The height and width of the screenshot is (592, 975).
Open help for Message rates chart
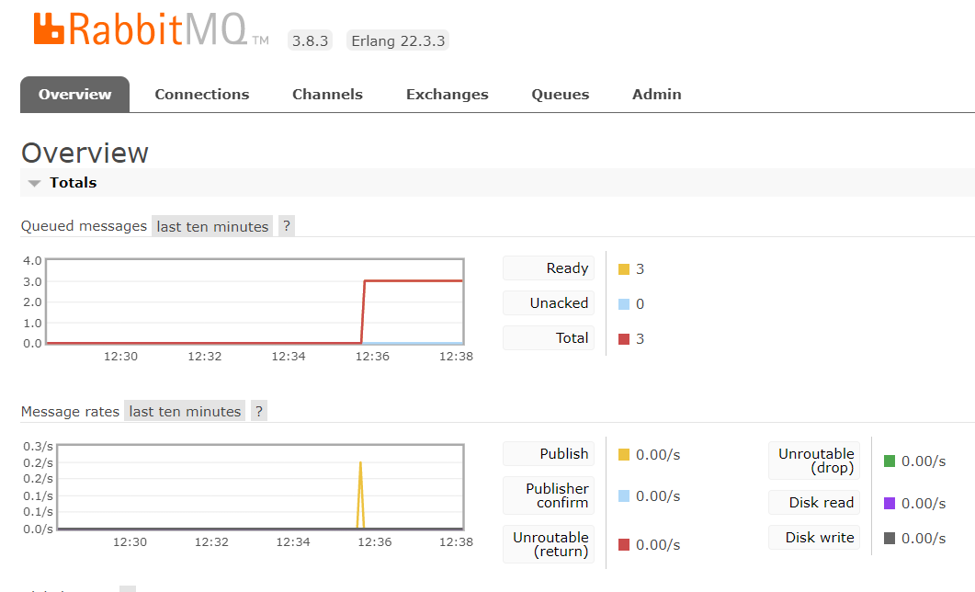(258, 411)
